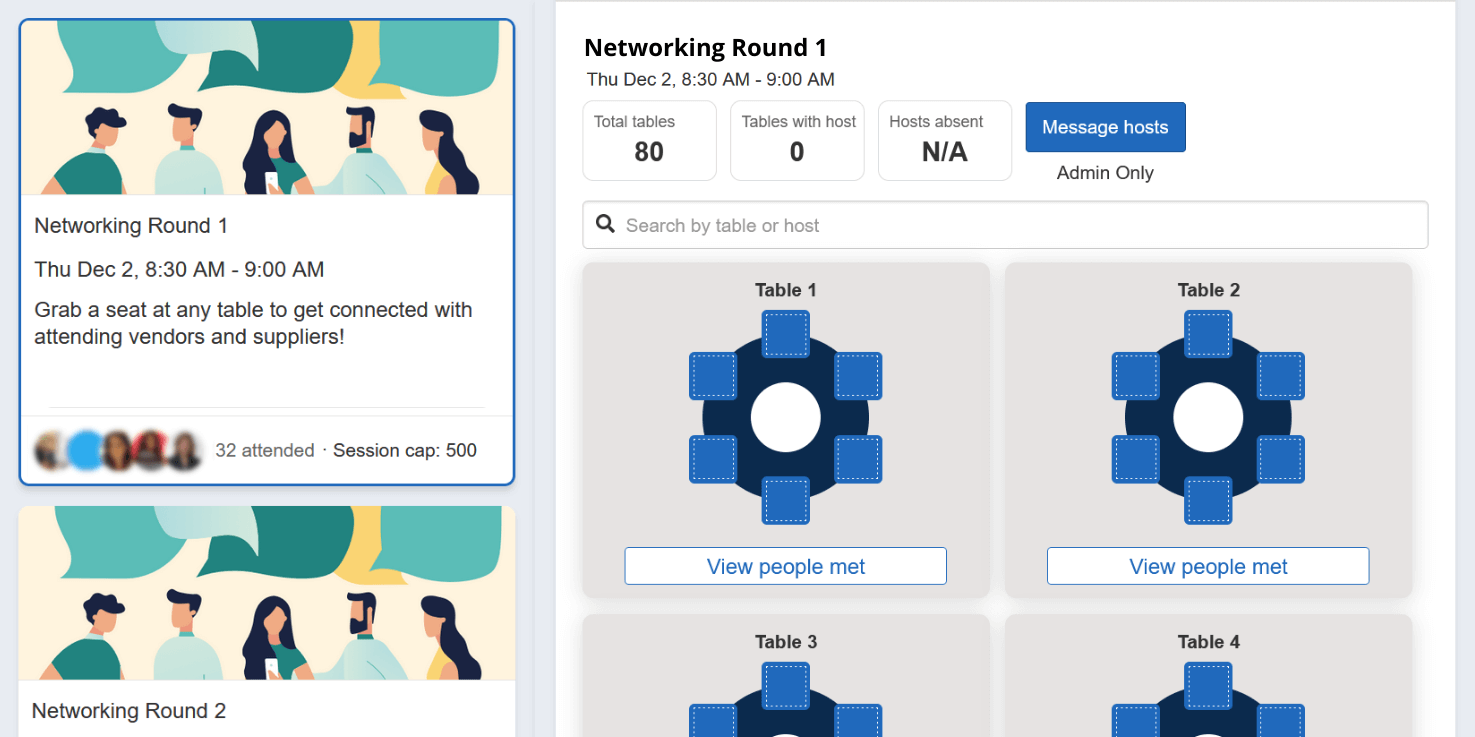This screenshot has width=1475, height=737.
Task: Click the Total tables stat box
Action: click(649, 140)
